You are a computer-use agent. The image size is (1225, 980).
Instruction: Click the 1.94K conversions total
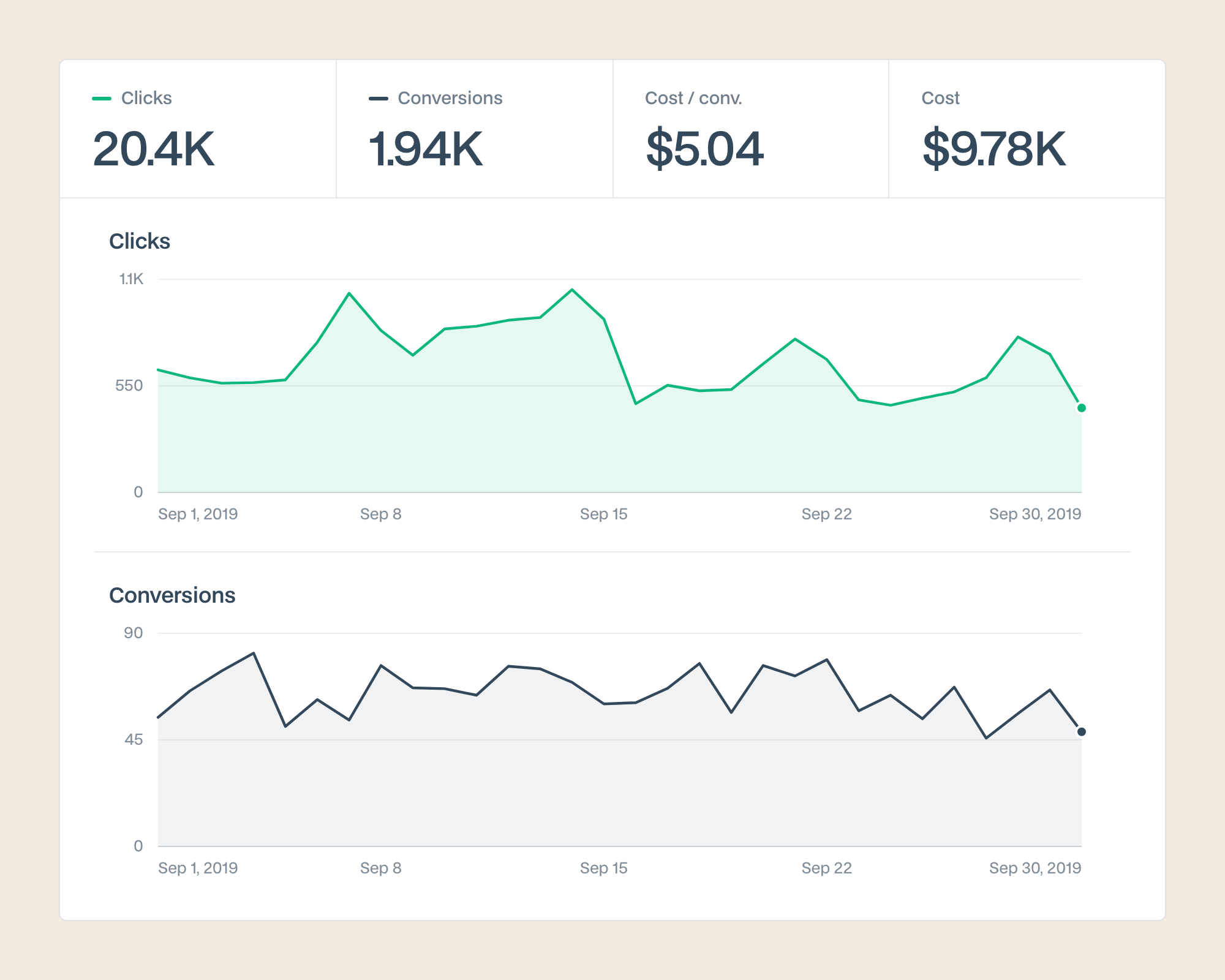tap(426, 149)
